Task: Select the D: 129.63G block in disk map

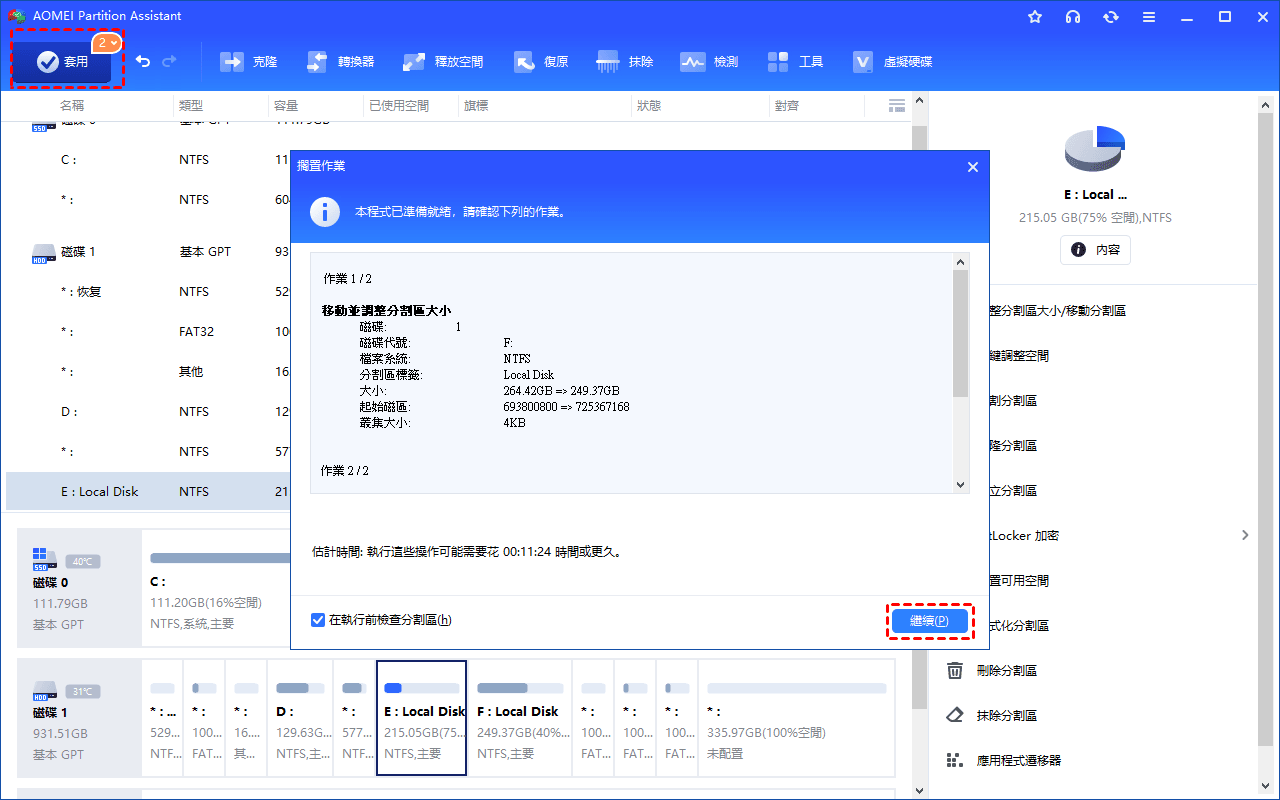Action: pos(300,718)
